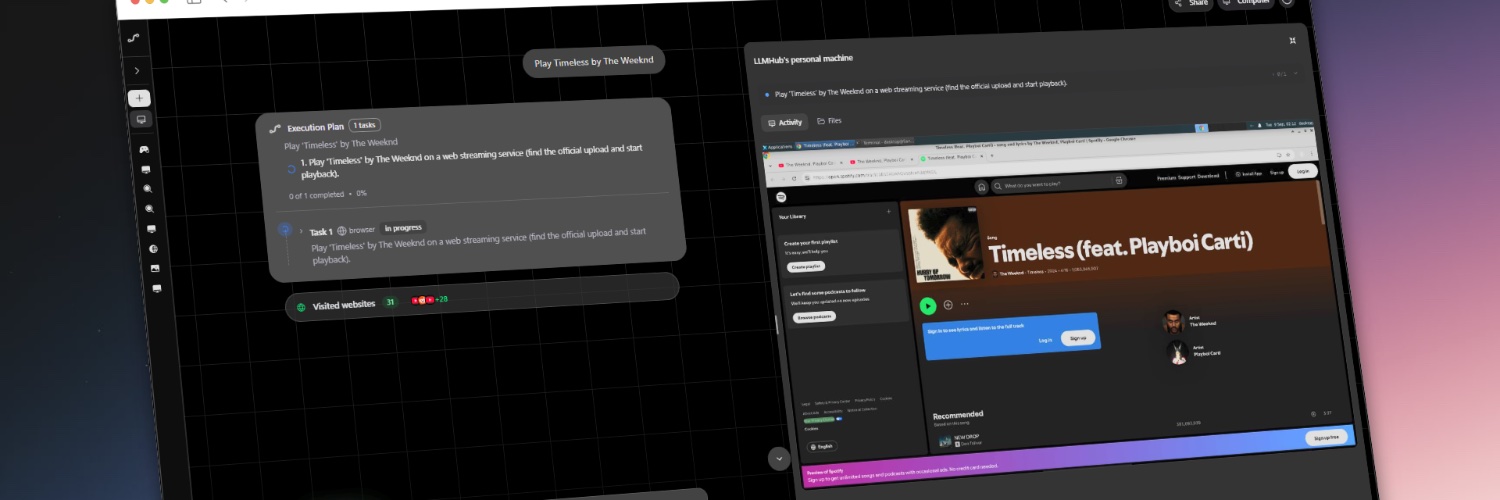
Task: Switch to the Files tab
Action: click(829, 120)
